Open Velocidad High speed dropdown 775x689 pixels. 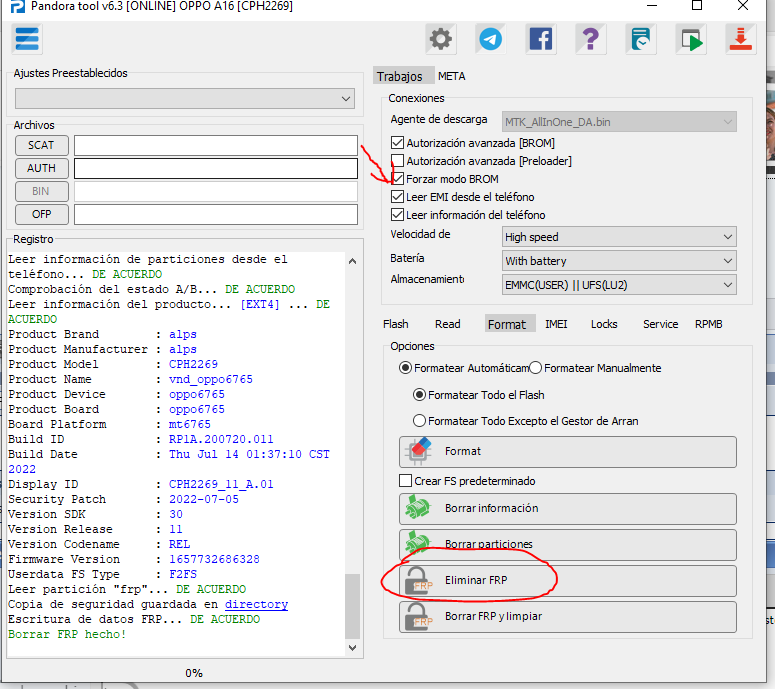coord(619,237)
